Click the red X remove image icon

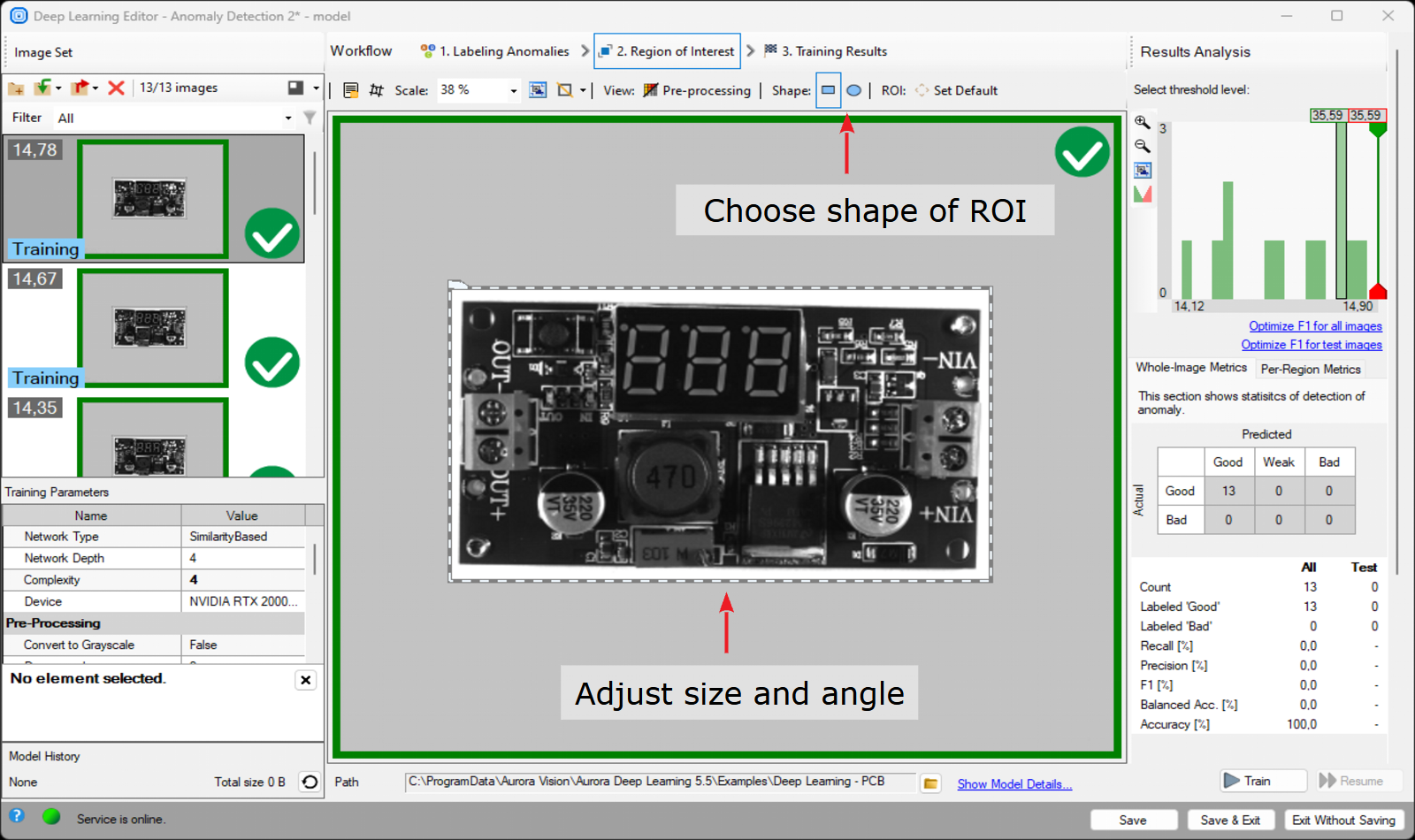pos(116,88)
